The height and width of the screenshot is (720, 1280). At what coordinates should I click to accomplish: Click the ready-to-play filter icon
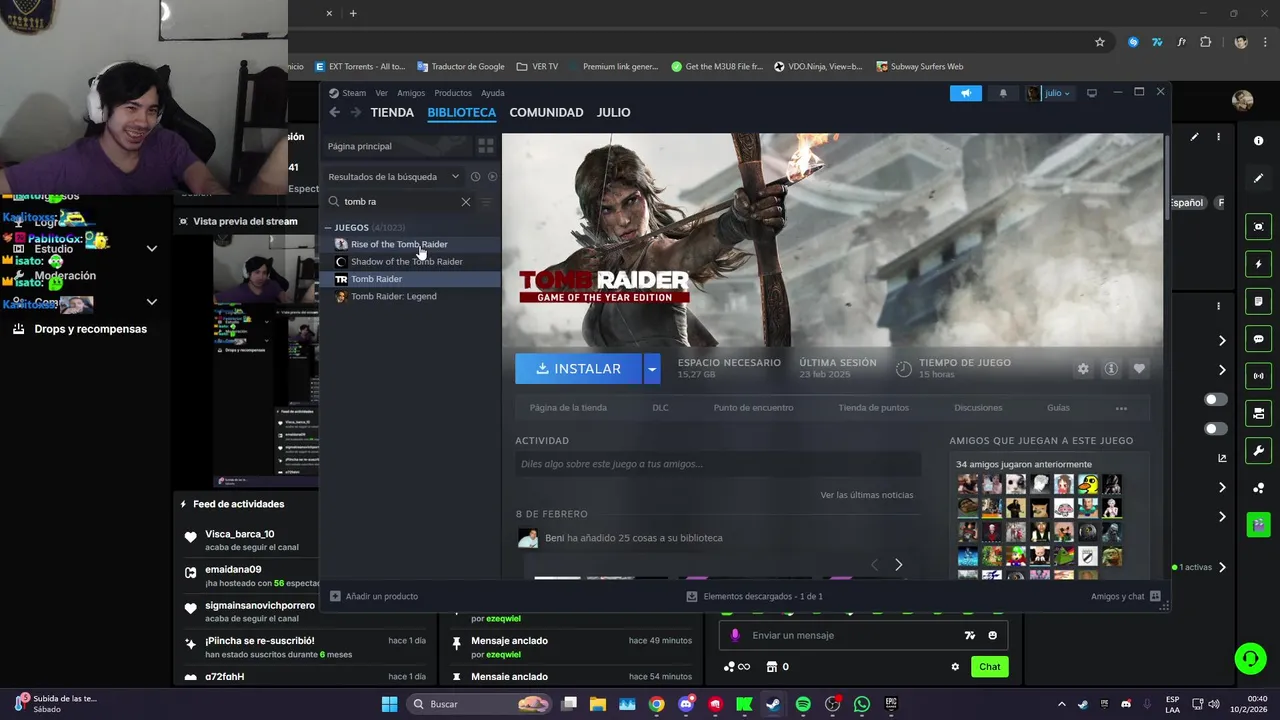(x=492, y=177)
